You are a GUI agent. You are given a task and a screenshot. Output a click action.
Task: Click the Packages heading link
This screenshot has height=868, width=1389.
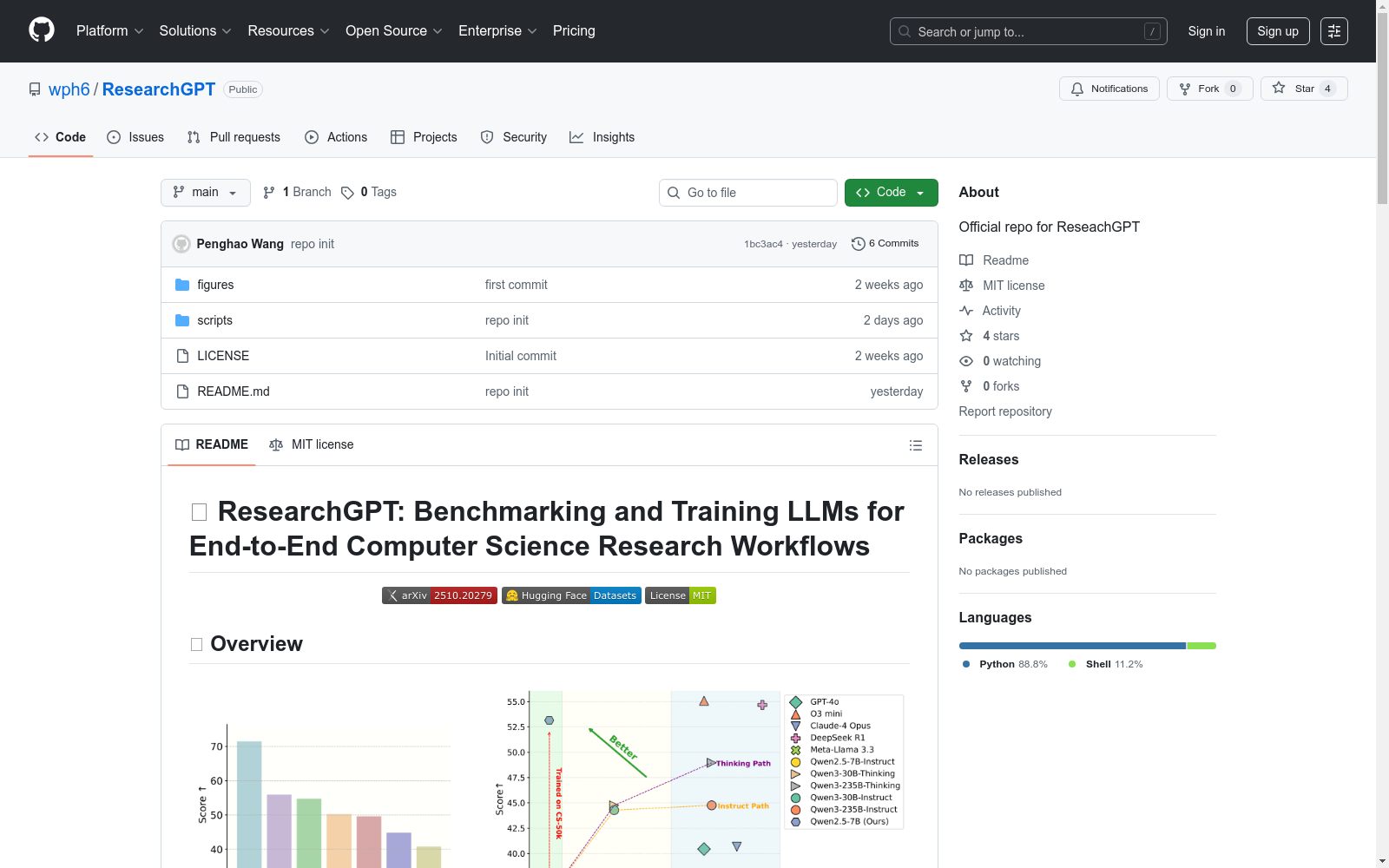[991, 539]
